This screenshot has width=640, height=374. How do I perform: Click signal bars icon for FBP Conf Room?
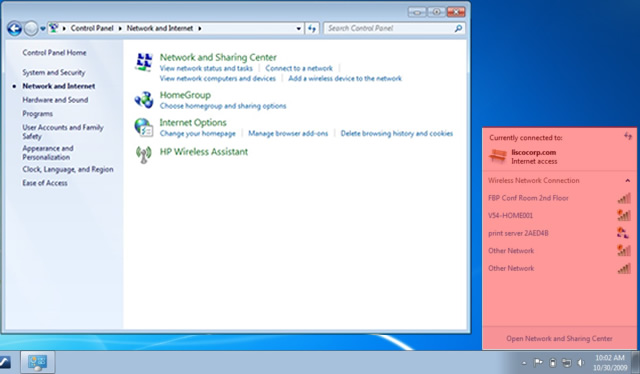[x=624, y=198]
